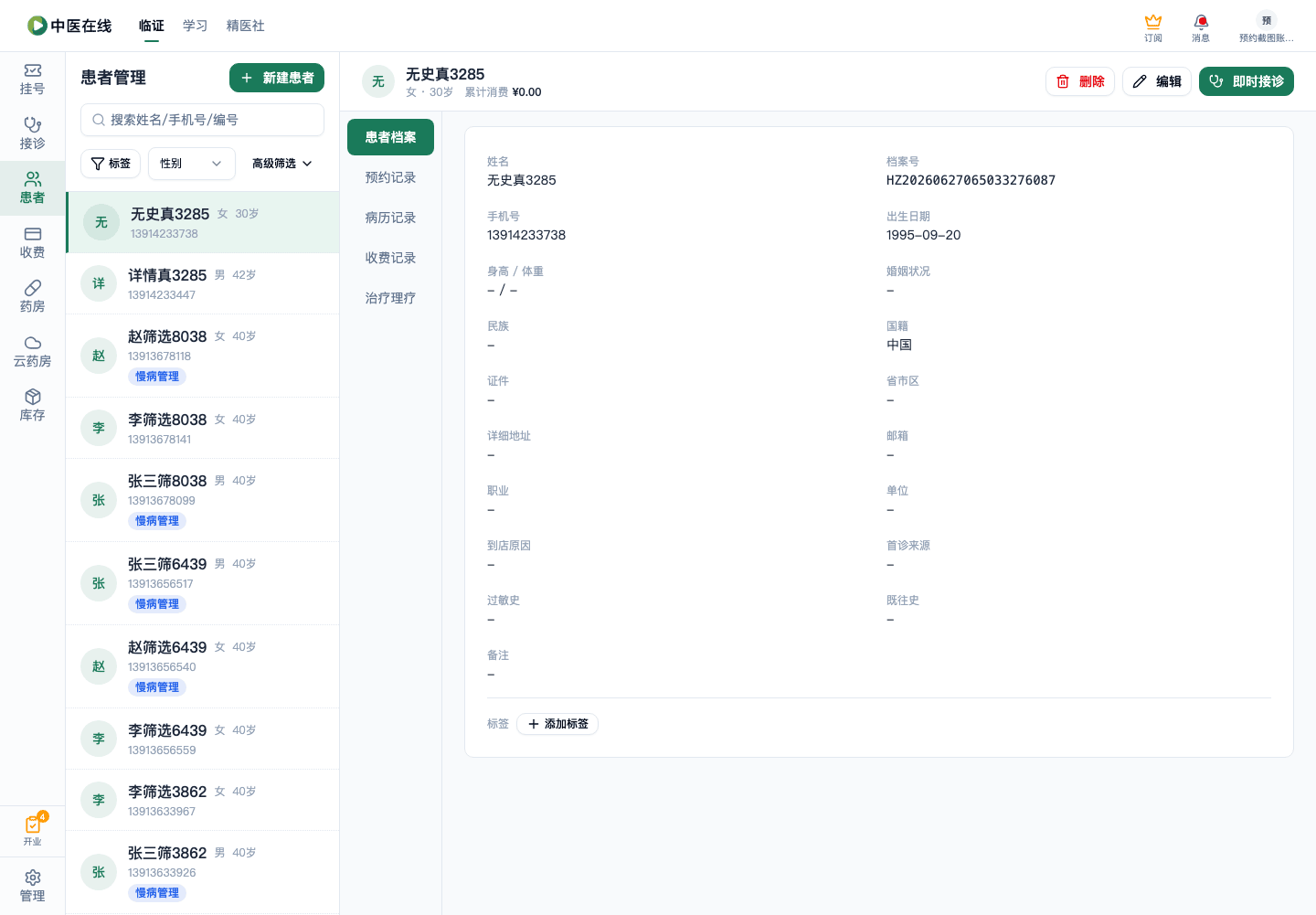
Task: Open the 性别 dropdown
Action: 192,164
